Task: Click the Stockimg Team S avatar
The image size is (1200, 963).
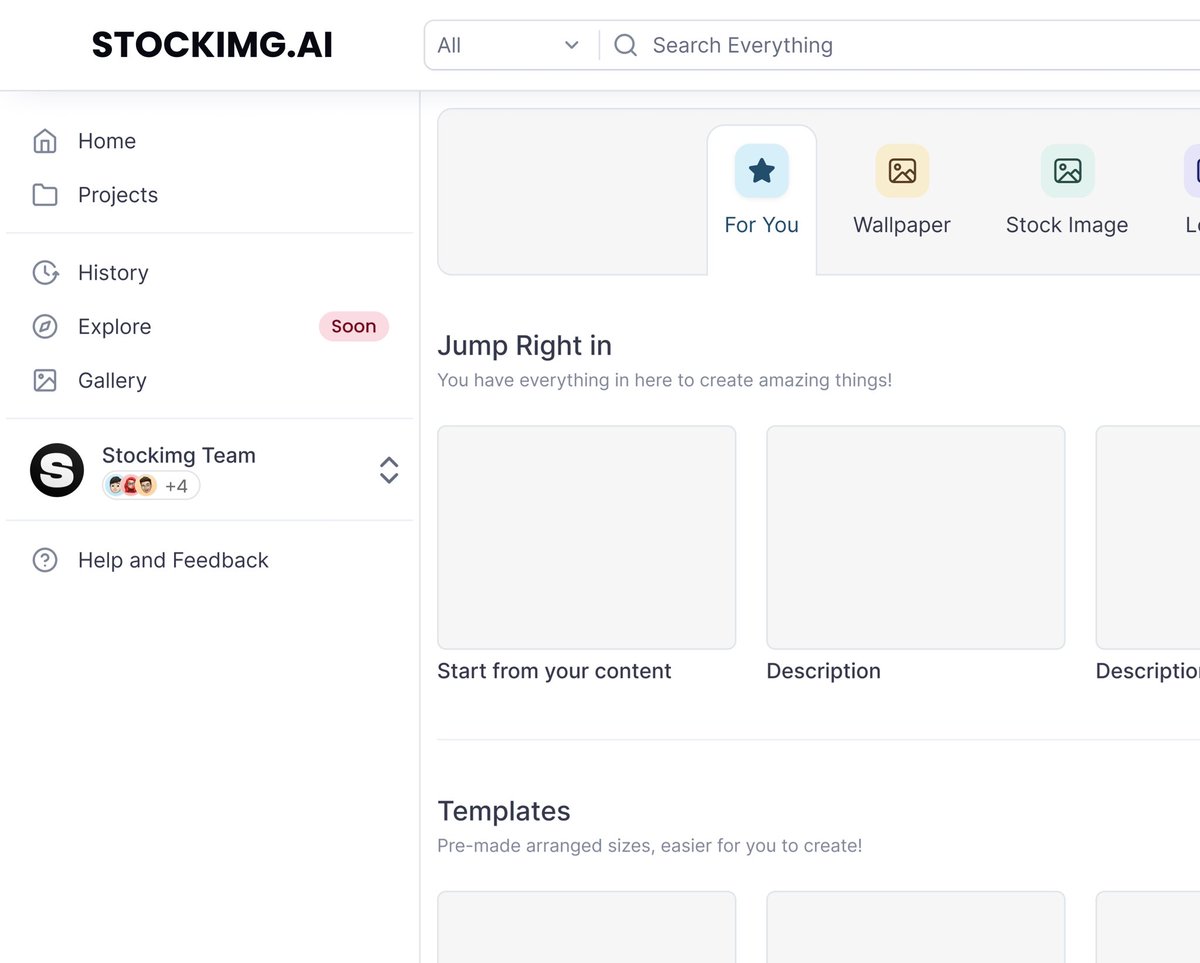Action: point(57,470)
